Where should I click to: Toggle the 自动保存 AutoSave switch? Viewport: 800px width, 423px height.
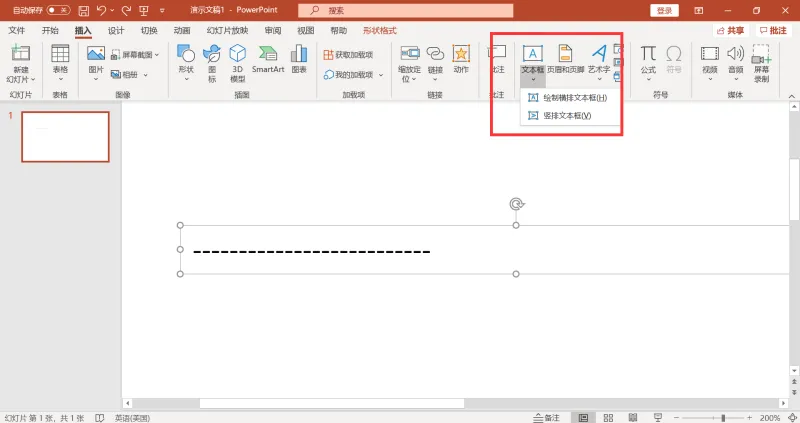(58, 10)
